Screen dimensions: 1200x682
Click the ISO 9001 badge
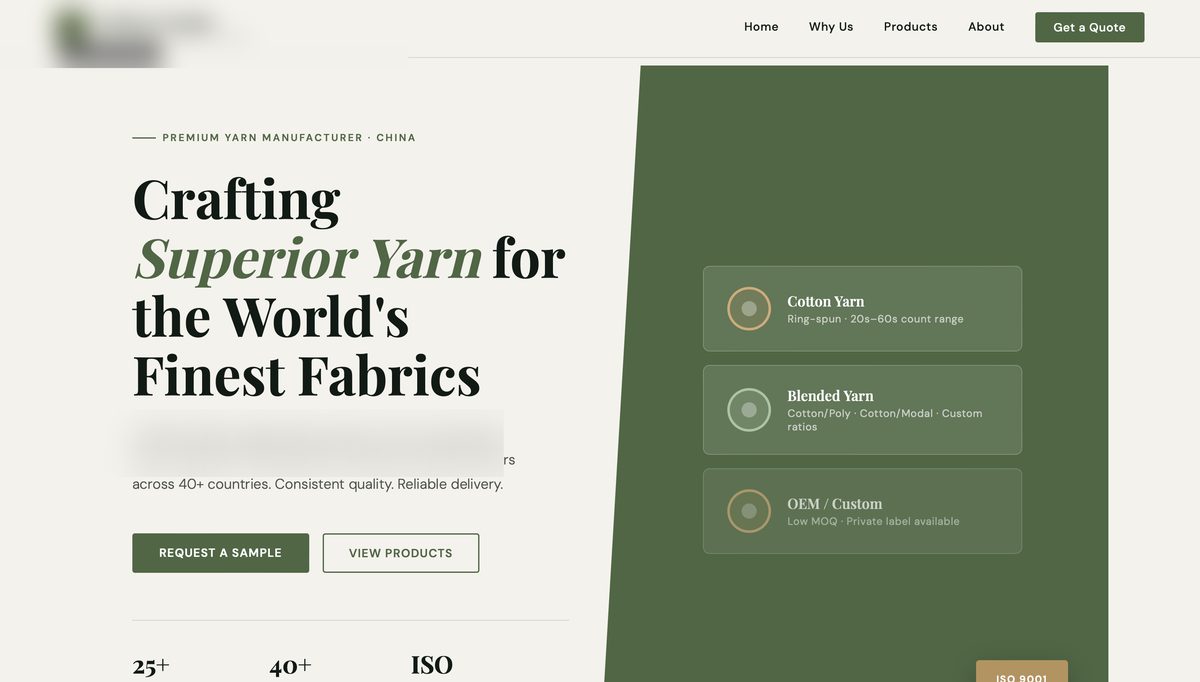click(x=1022, y=672)
